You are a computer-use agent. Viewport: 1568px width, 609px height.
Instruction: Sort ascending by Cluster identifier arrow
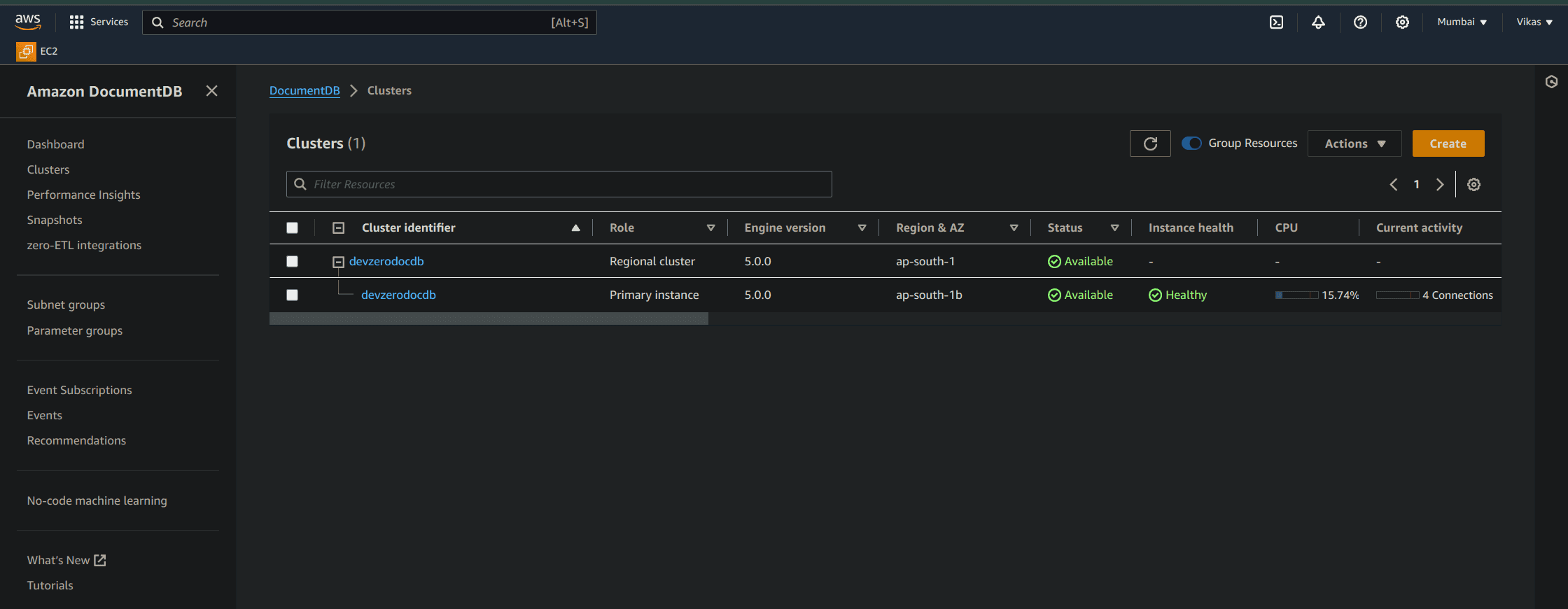coord(575,227)
